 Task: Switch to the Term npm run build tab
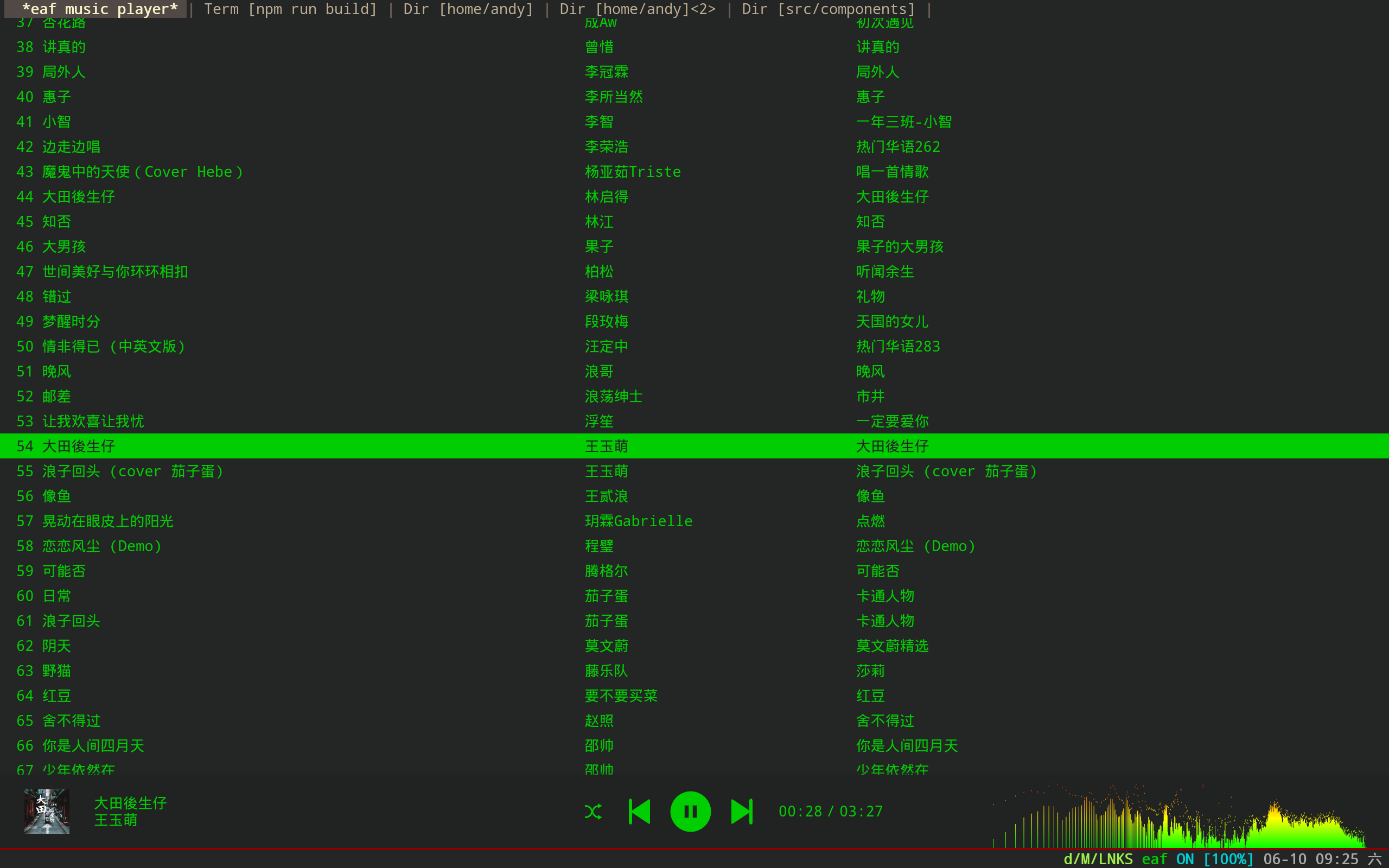click(290, 9)
